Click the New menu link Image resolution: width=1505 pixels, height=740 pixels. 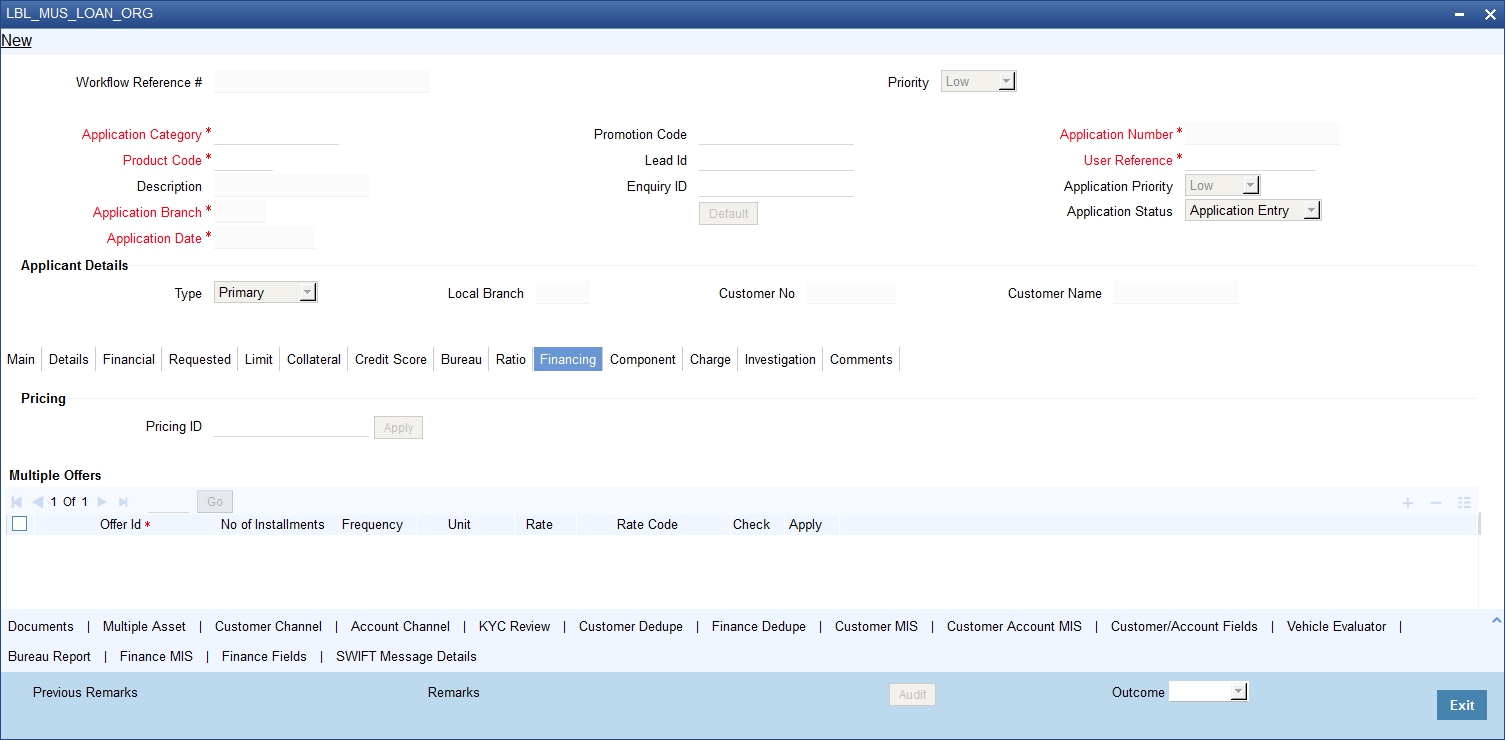pos(17,41)
